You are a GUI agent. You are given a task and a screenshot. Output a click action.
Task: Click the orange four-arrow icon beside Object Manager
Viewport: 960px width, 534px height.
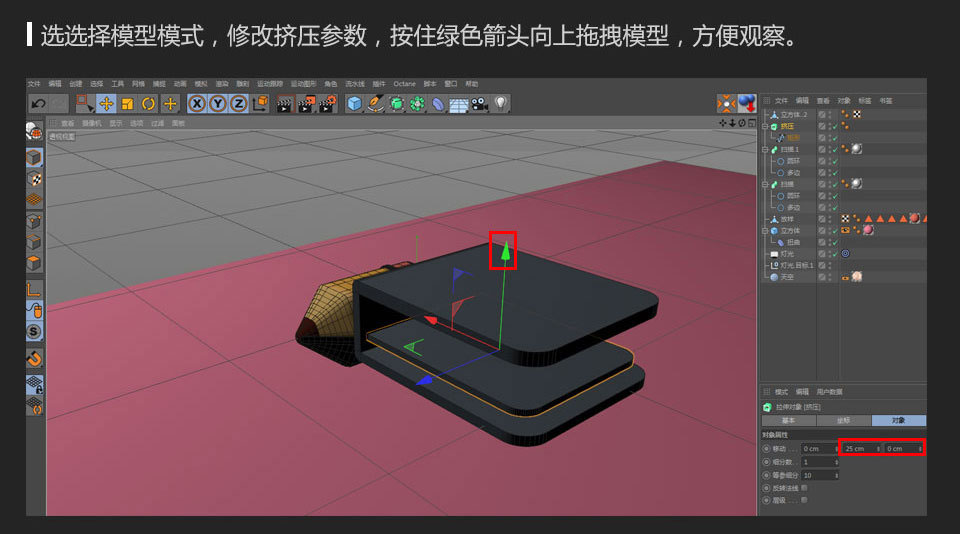(726, 103)
